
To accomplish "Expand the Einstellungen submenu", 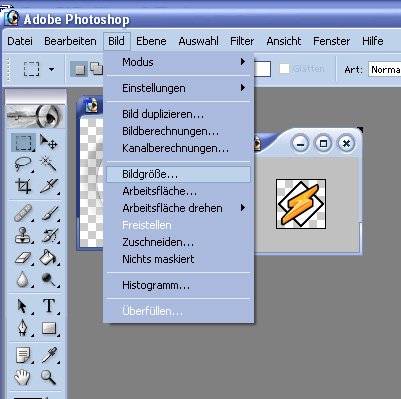I will [x=178, y=88].
